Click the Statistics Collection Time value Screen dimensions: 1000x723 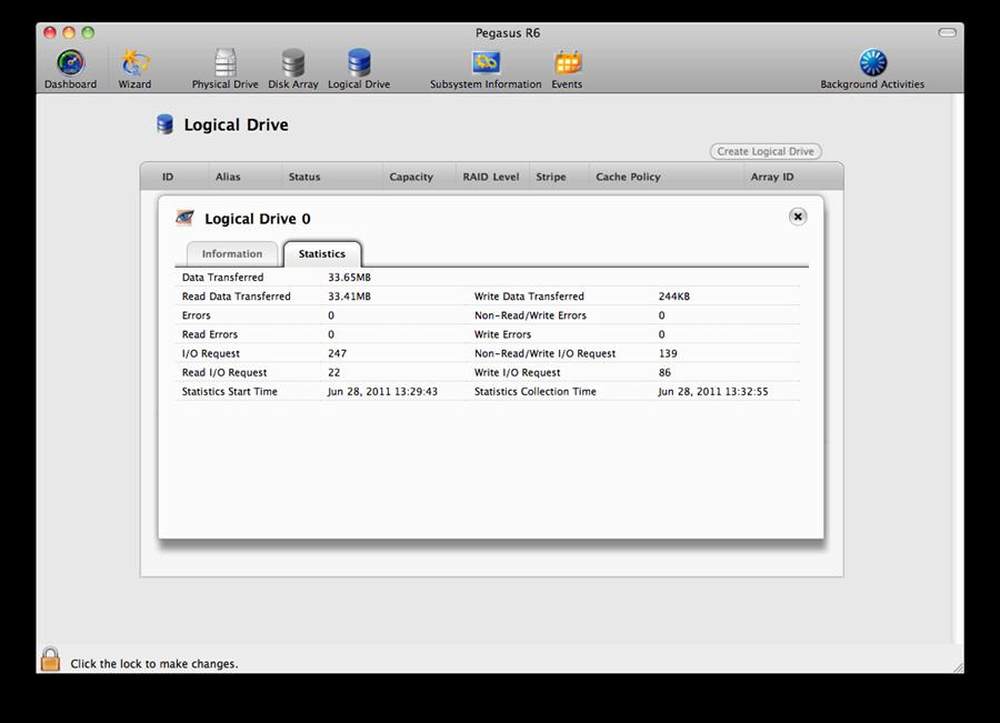pos(713,392)
